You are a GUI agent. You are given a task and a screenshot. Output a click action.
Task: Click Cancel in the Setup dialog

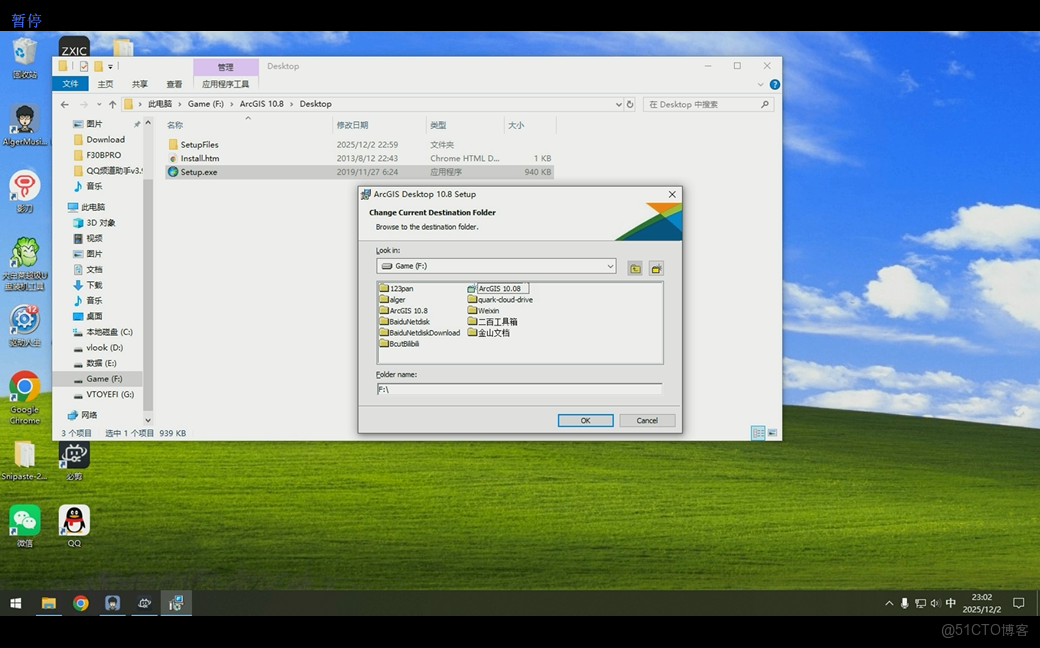647,420
